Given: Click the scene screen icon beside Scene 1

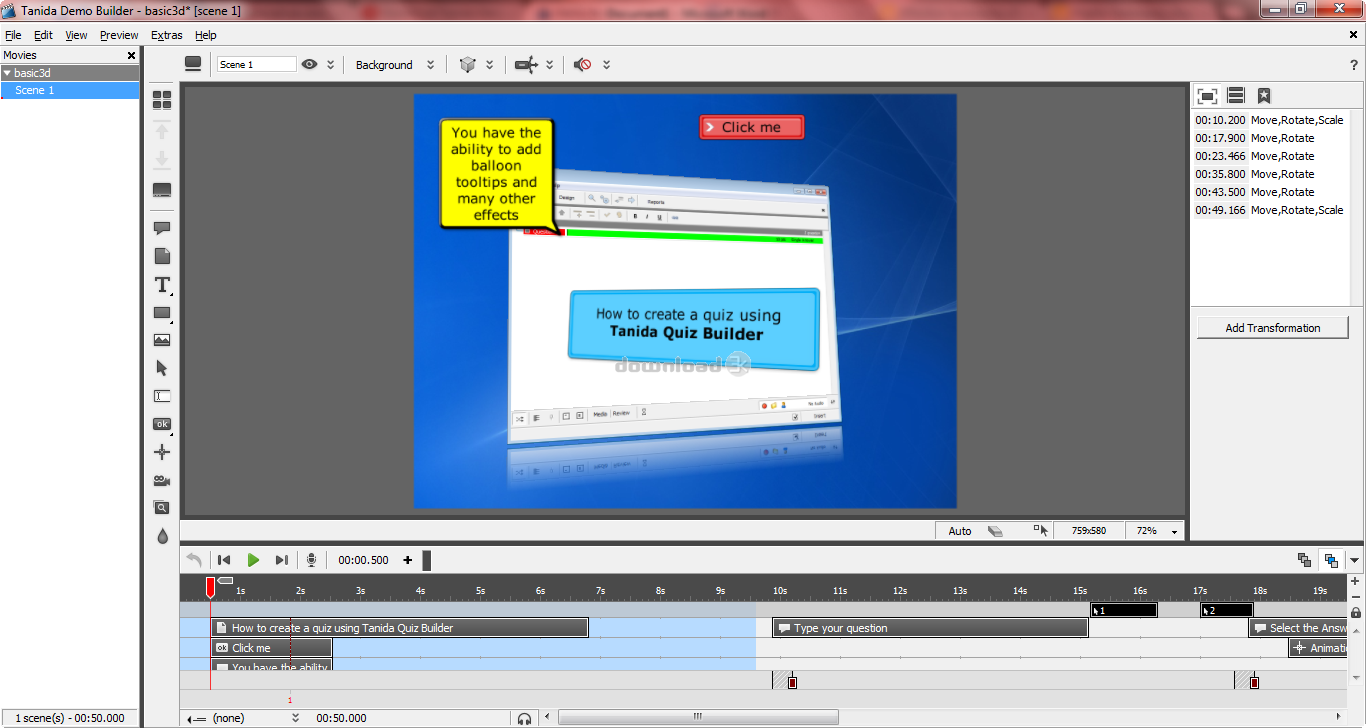Looking at the screenshot, I should (194, 64).
